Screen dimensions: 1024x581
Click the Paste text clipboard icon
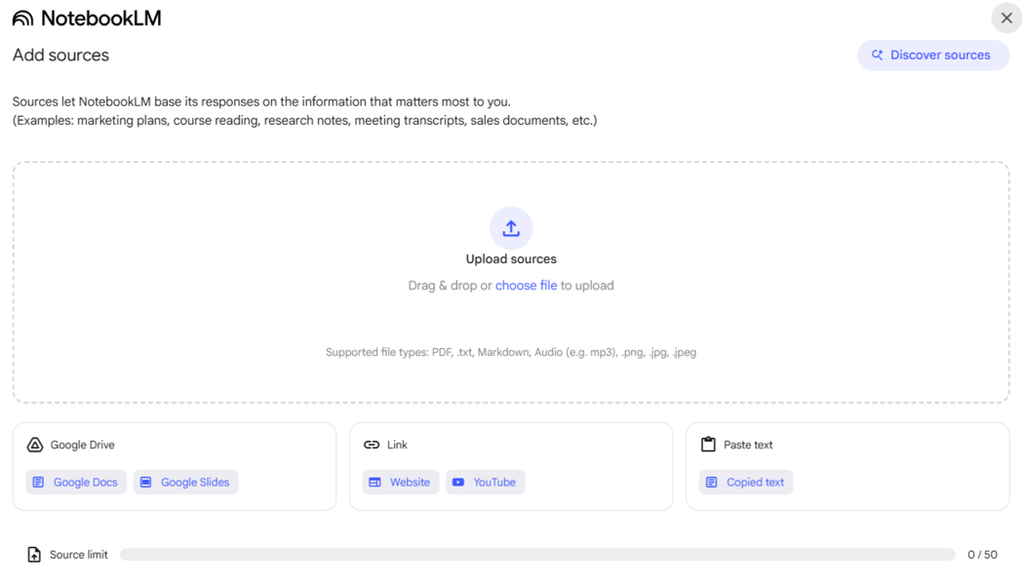[x=708, y=445]
